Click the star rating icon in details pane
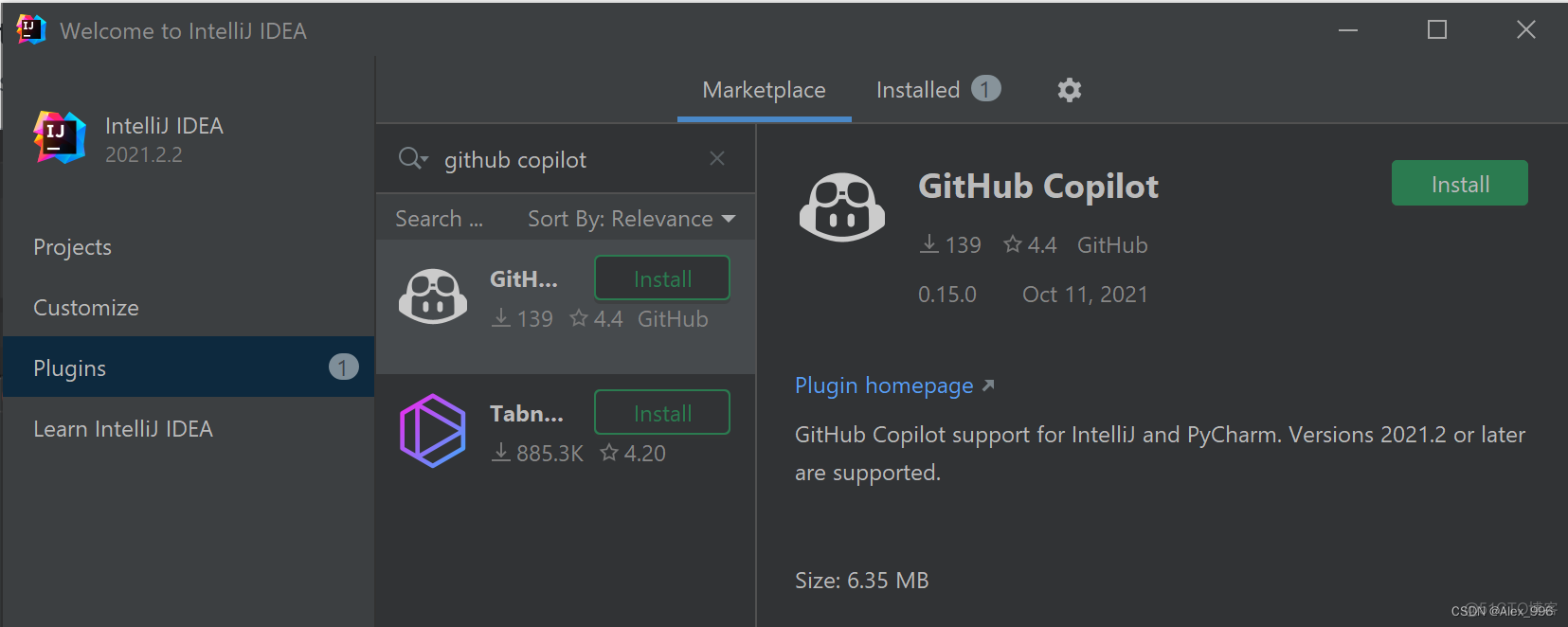The height and width of the screenshot is (627, 1568). pyautogui.click(x=1013, y=244)
